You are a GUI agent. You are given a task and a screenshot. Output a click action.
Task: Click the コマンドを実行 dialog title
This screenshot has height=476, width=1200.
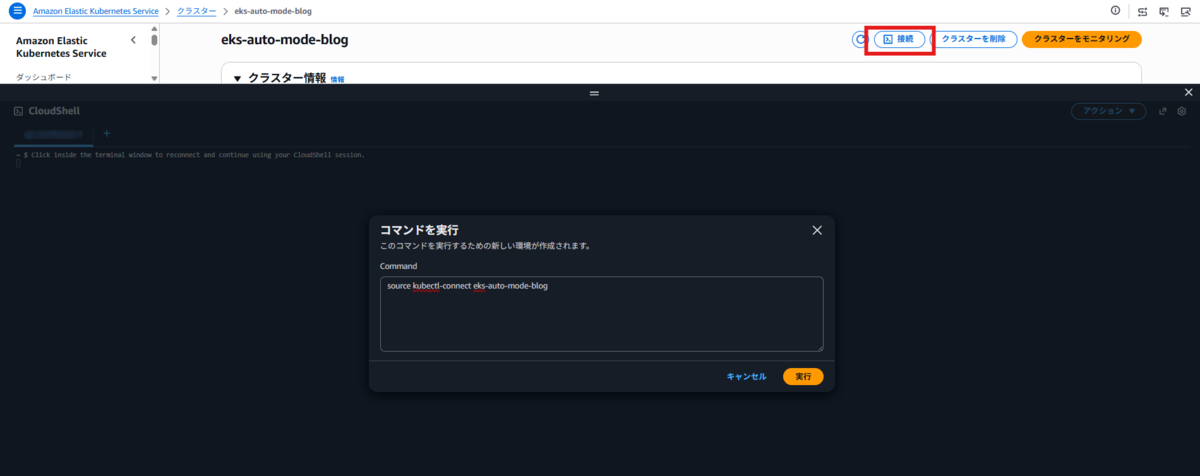419,230
